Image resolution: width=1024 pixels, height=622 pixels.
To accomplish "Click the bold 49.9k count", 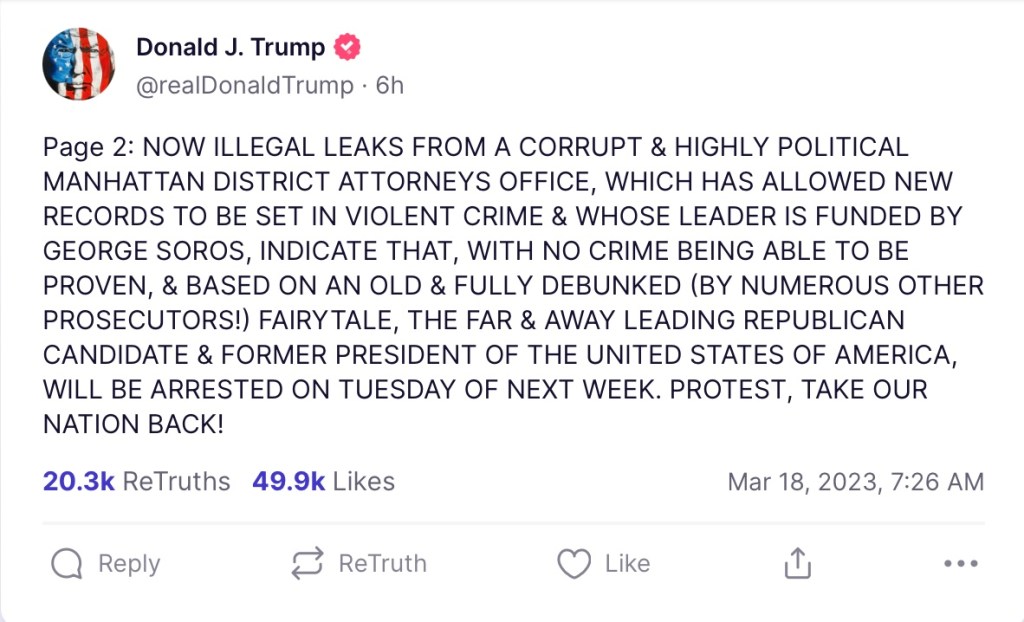I will (288, 482).
